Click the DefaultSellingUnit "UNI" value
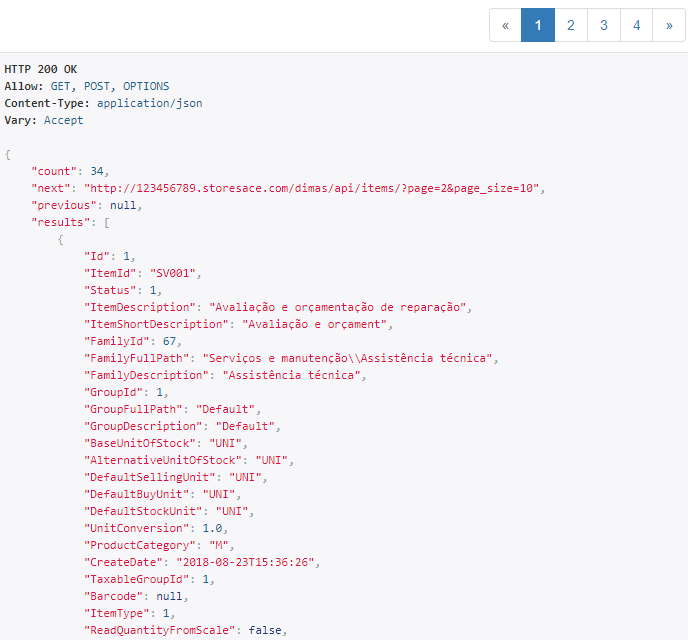Screen dimensions: 688x642 point(245,477)
